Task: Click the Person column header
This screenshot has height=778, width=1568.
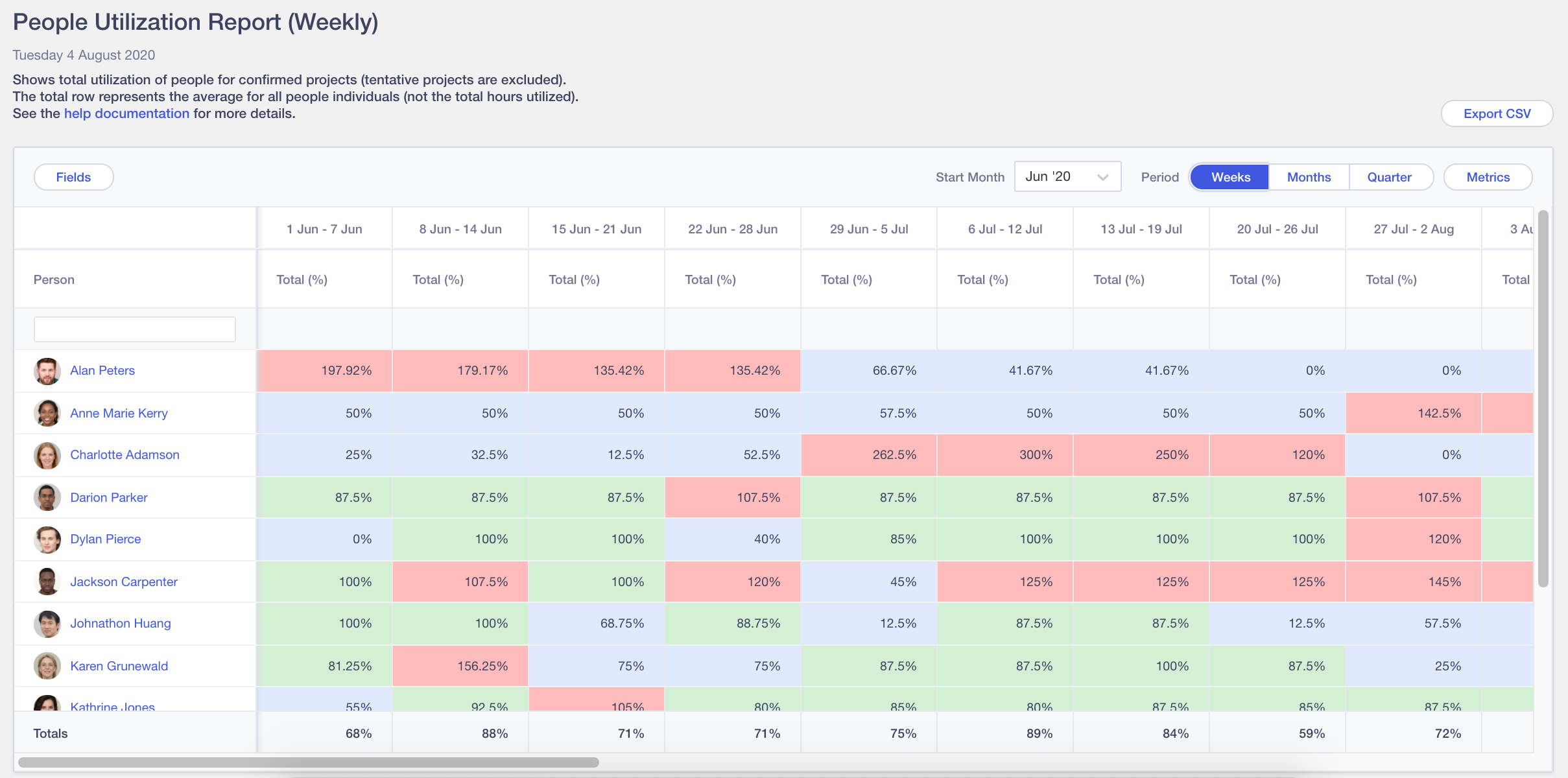Action: click(54, 279)
